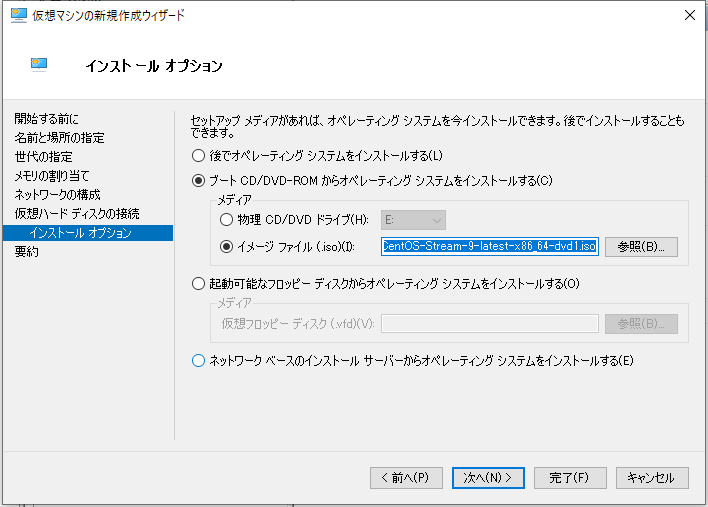The image size is (708, 507).
Task: Click the header icon beside インストール オプション
Action: point(40,66)
